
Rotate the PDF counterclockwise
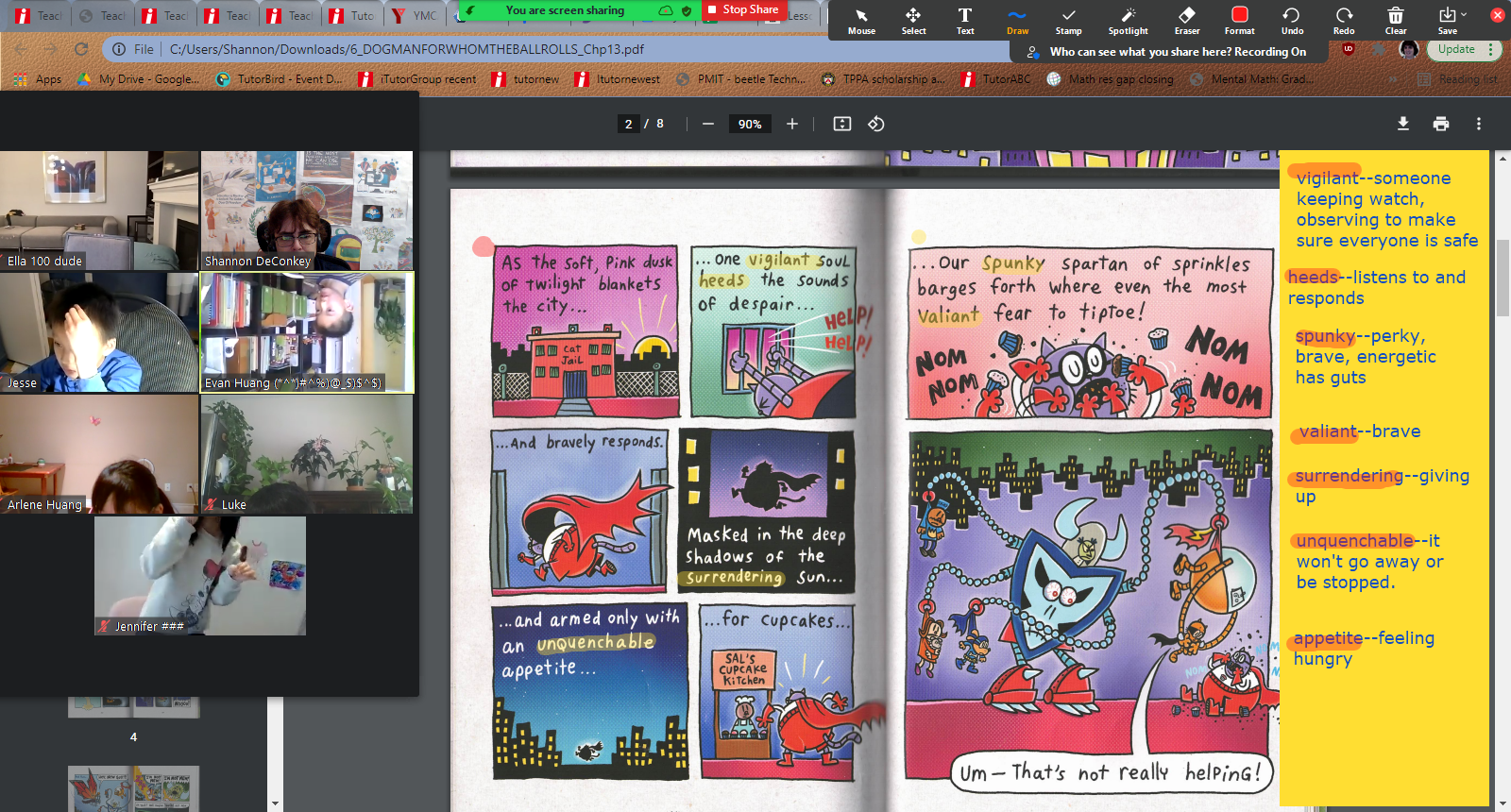876,124
